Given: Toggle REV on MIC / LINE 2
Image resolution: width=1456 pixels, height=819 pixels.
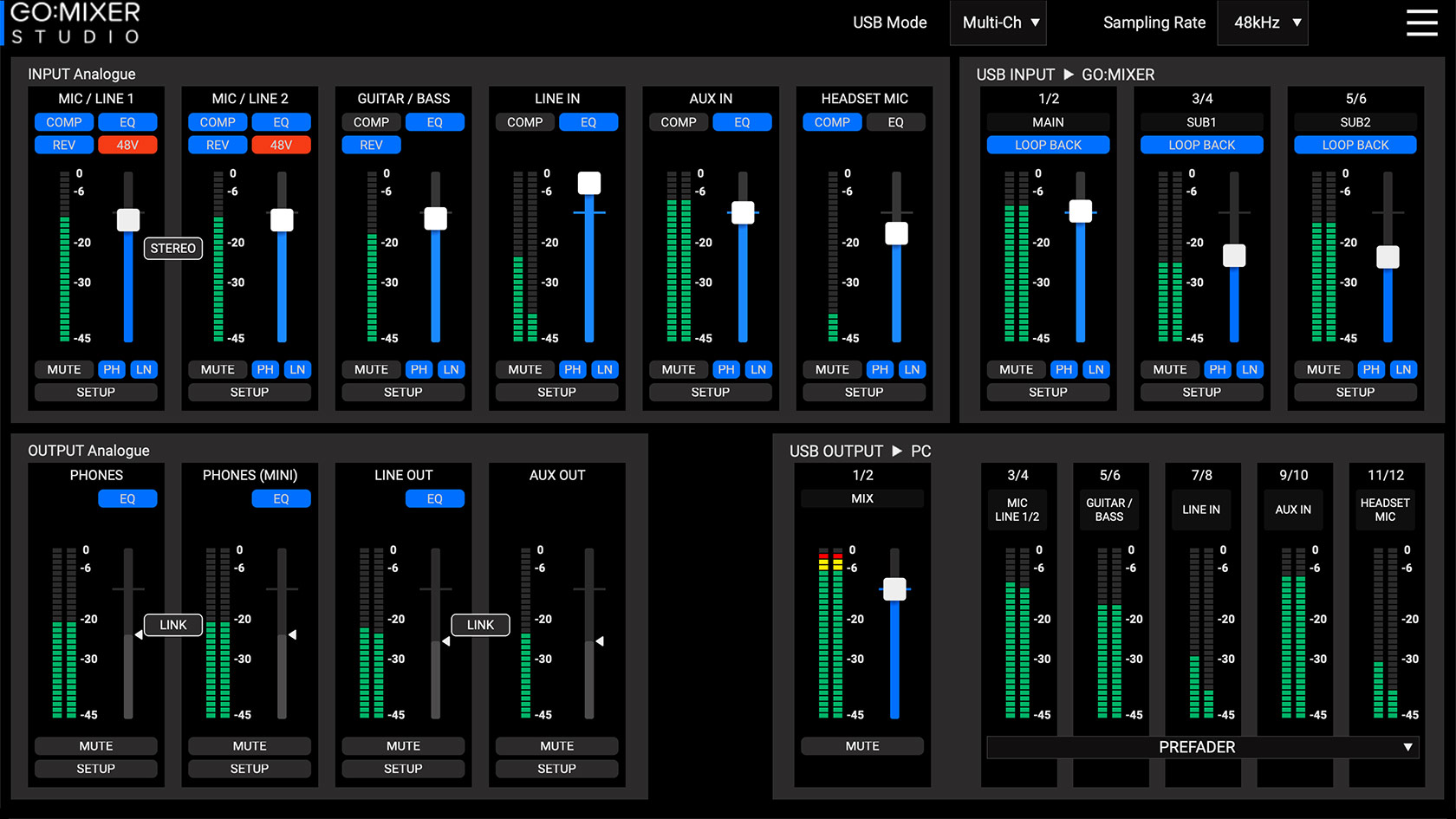Looking at the screenshot, I should click(218, 145).
